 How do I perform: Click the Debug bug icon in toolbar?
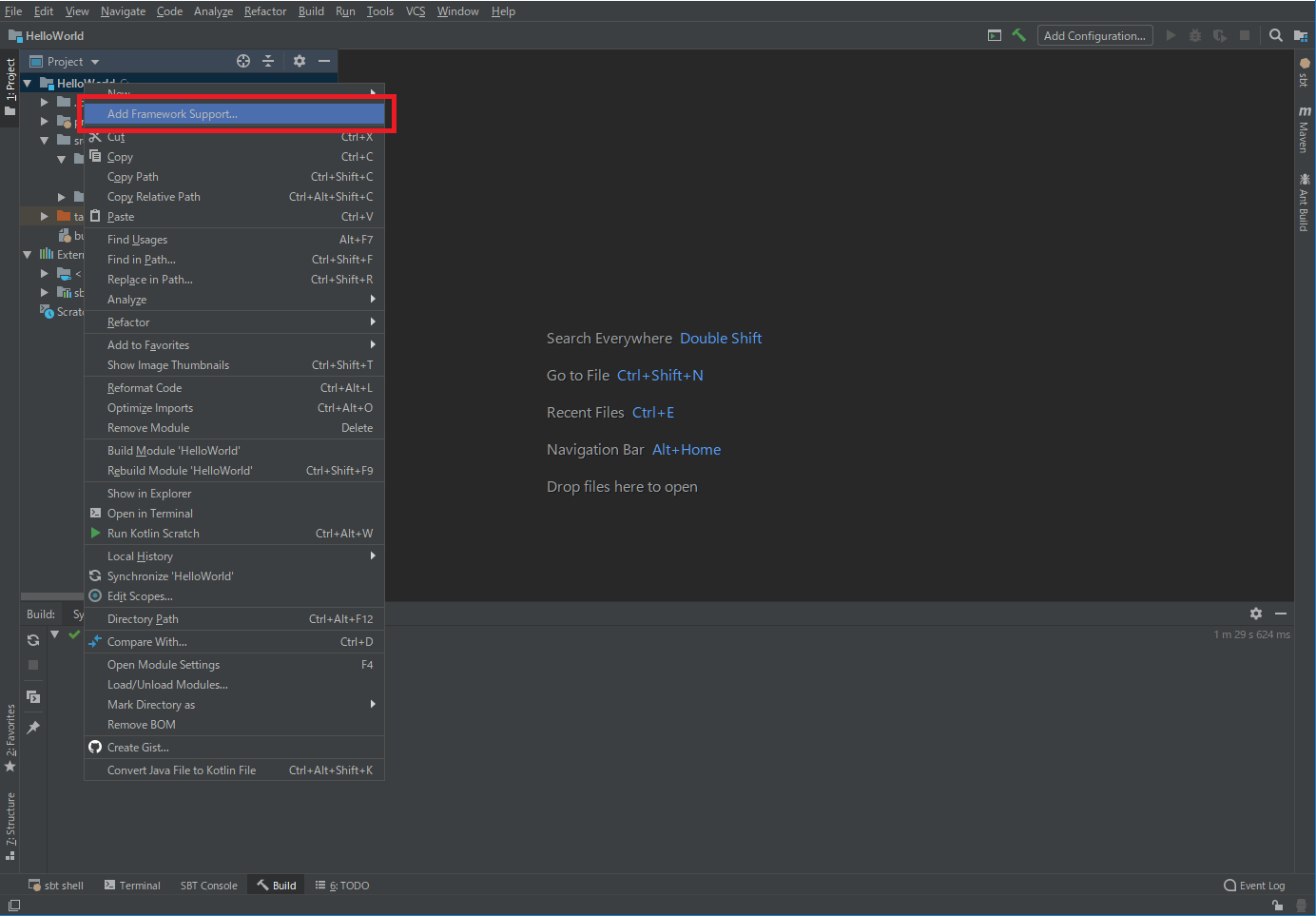click(x=1195, y=35)
